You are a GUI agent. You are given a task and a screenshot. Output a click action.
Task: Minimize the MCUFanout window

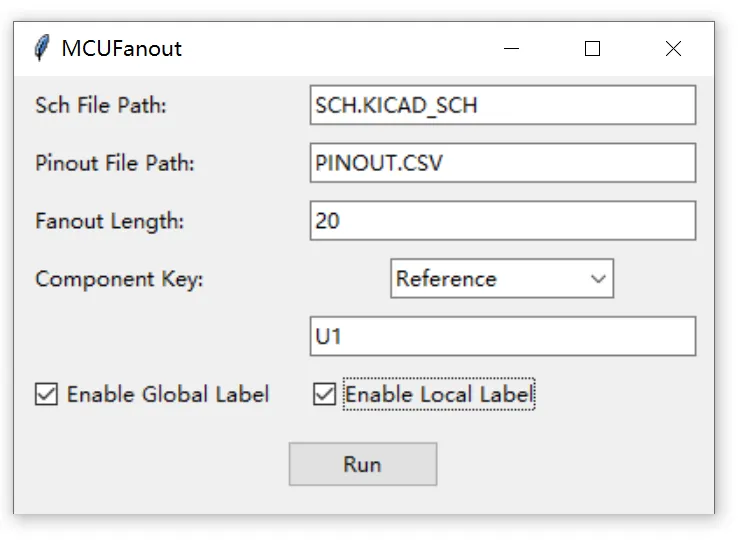point(511,48)
